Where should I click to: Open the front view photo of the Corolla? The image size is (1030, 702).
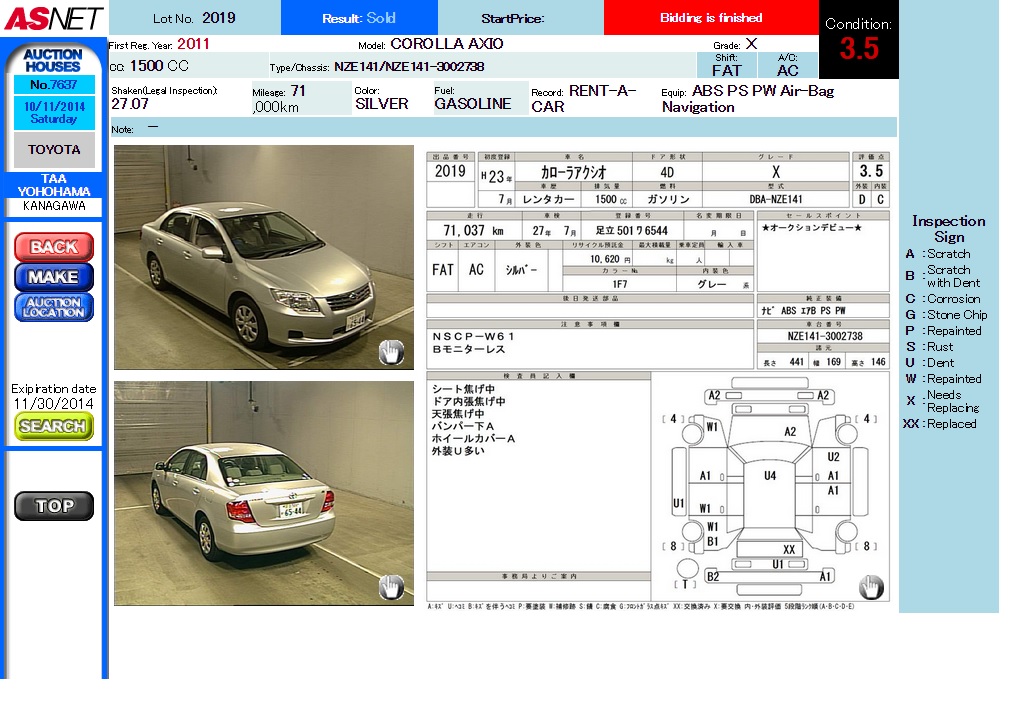pos(263,257)
